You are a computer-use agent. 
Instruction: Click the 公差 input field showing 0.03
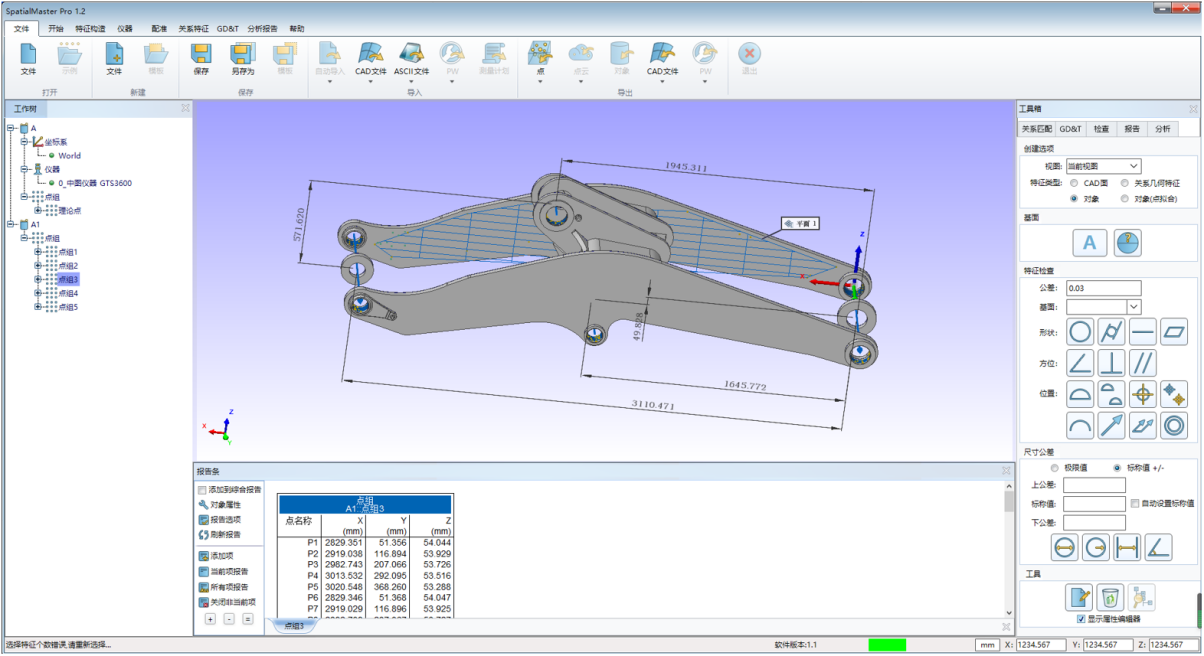pos(1103,289)
